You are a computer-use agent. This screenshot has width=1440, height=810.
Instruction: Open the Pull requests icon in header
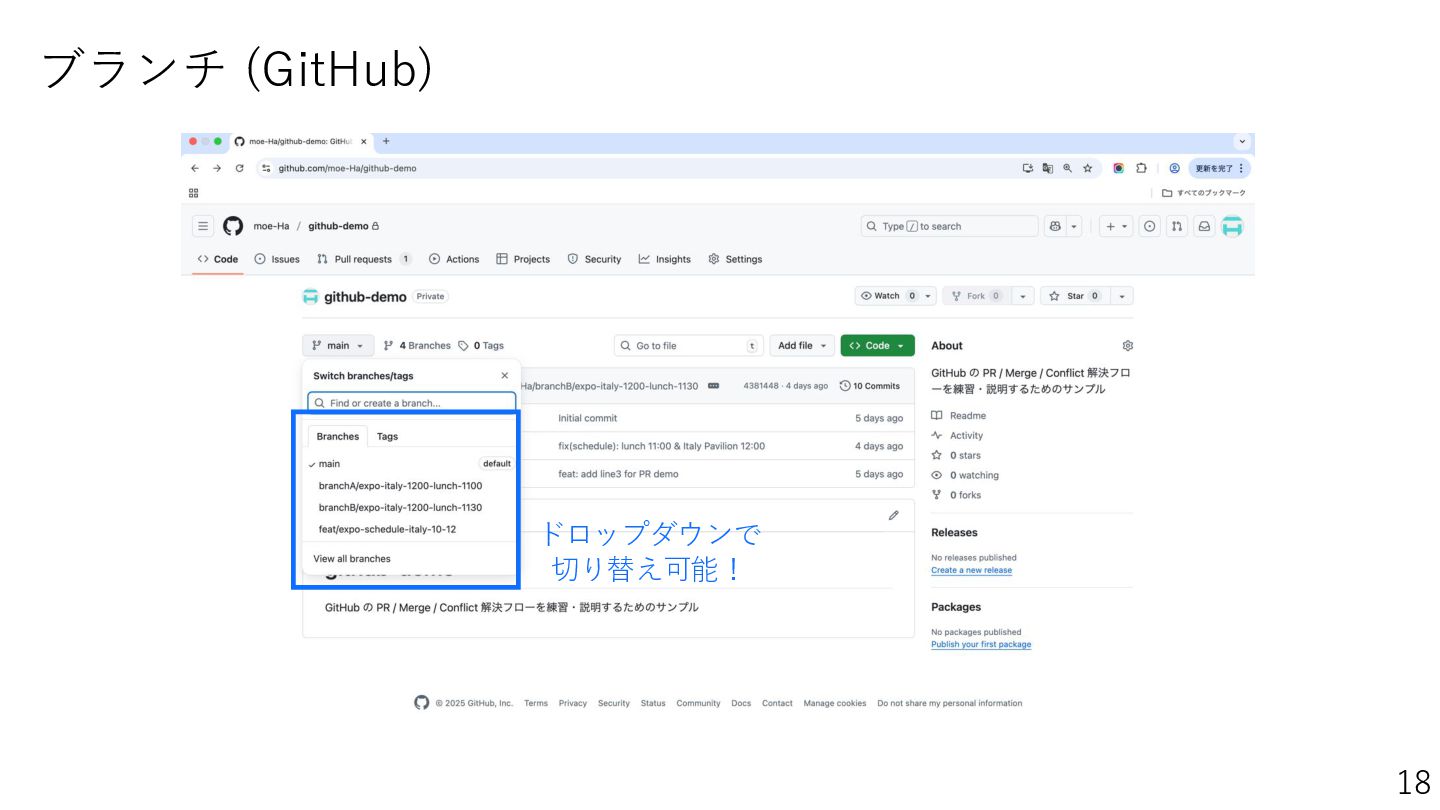point(1177,226)
